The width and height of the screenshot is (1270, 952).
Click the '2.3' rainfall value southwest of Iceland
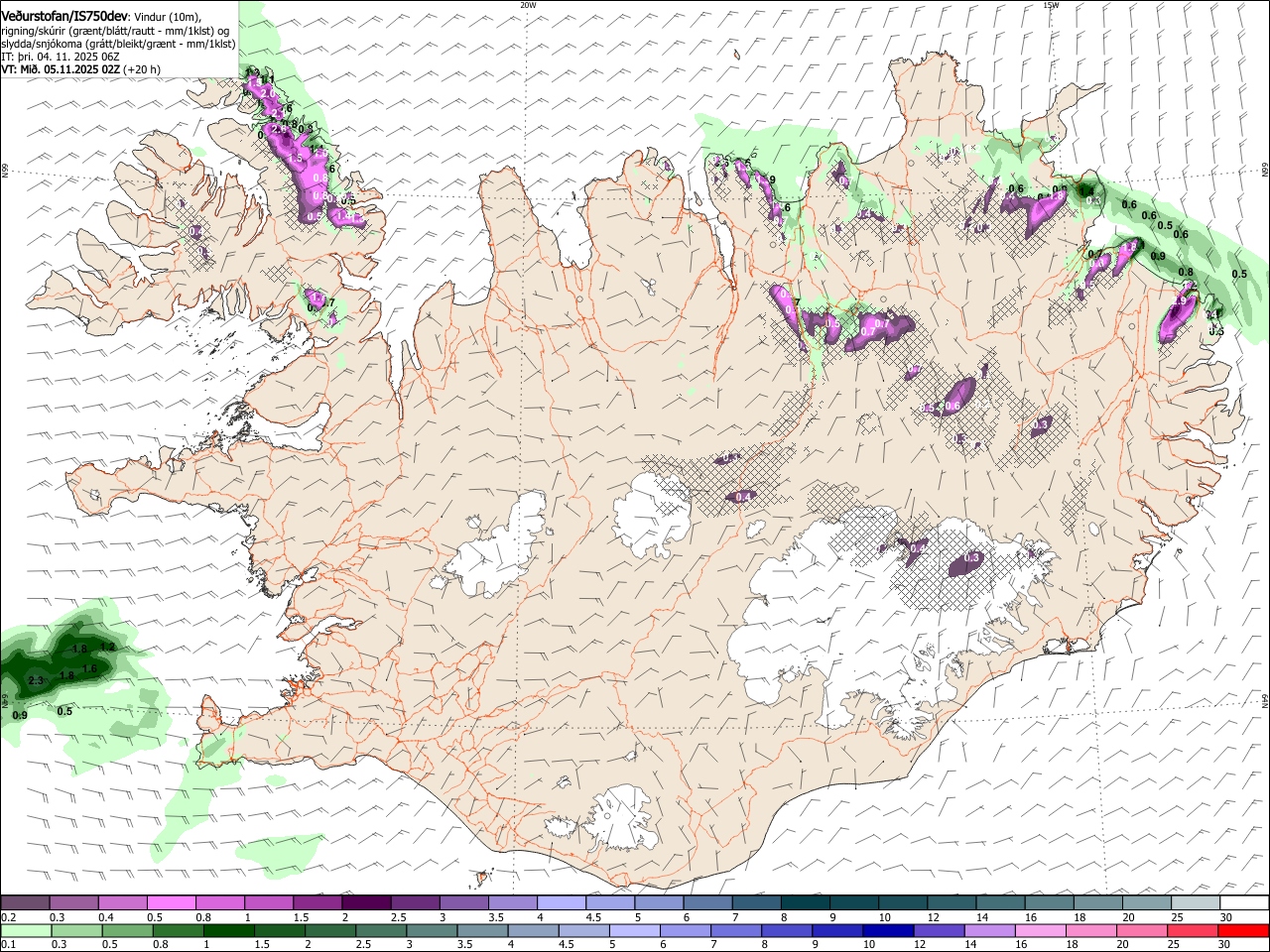[x=37, y=680]
